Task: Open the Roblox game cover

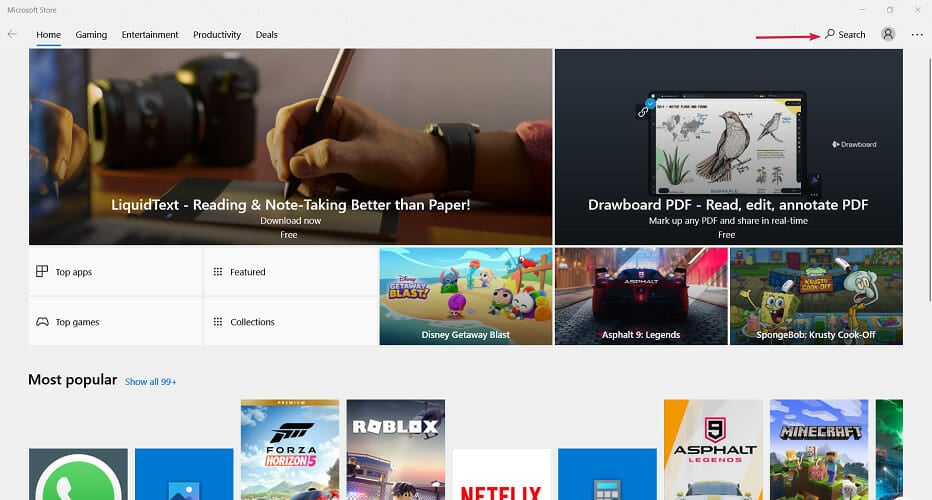Action: (x=396, y=449)
